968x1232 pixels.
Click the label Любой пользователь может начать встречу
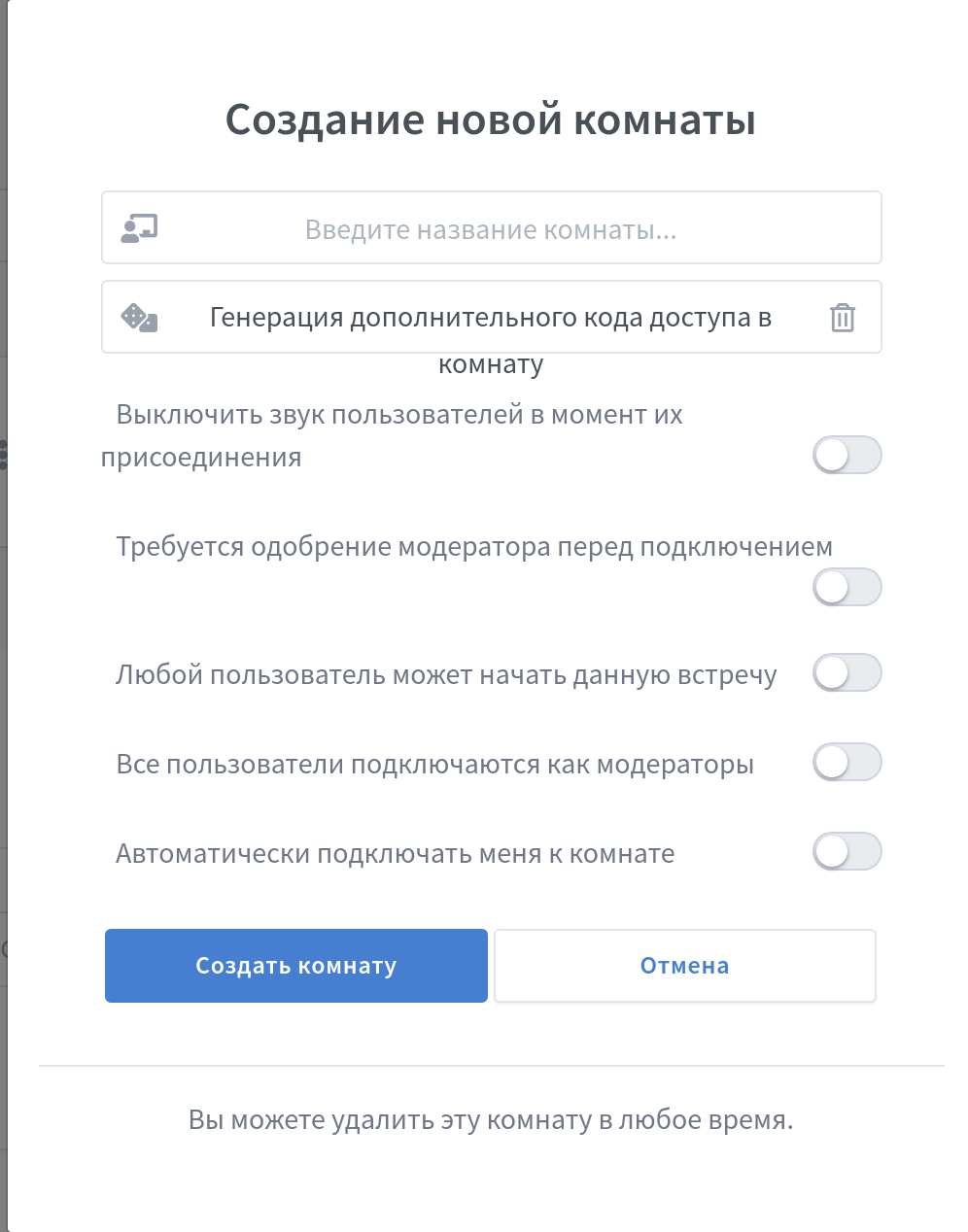click(x=446, y=675)
